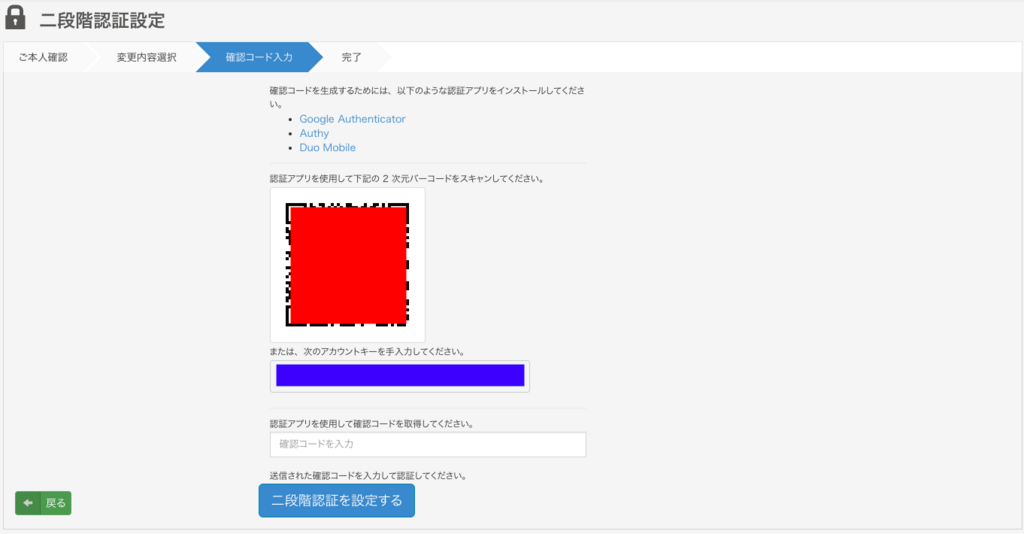Click the QR code image

347,264
